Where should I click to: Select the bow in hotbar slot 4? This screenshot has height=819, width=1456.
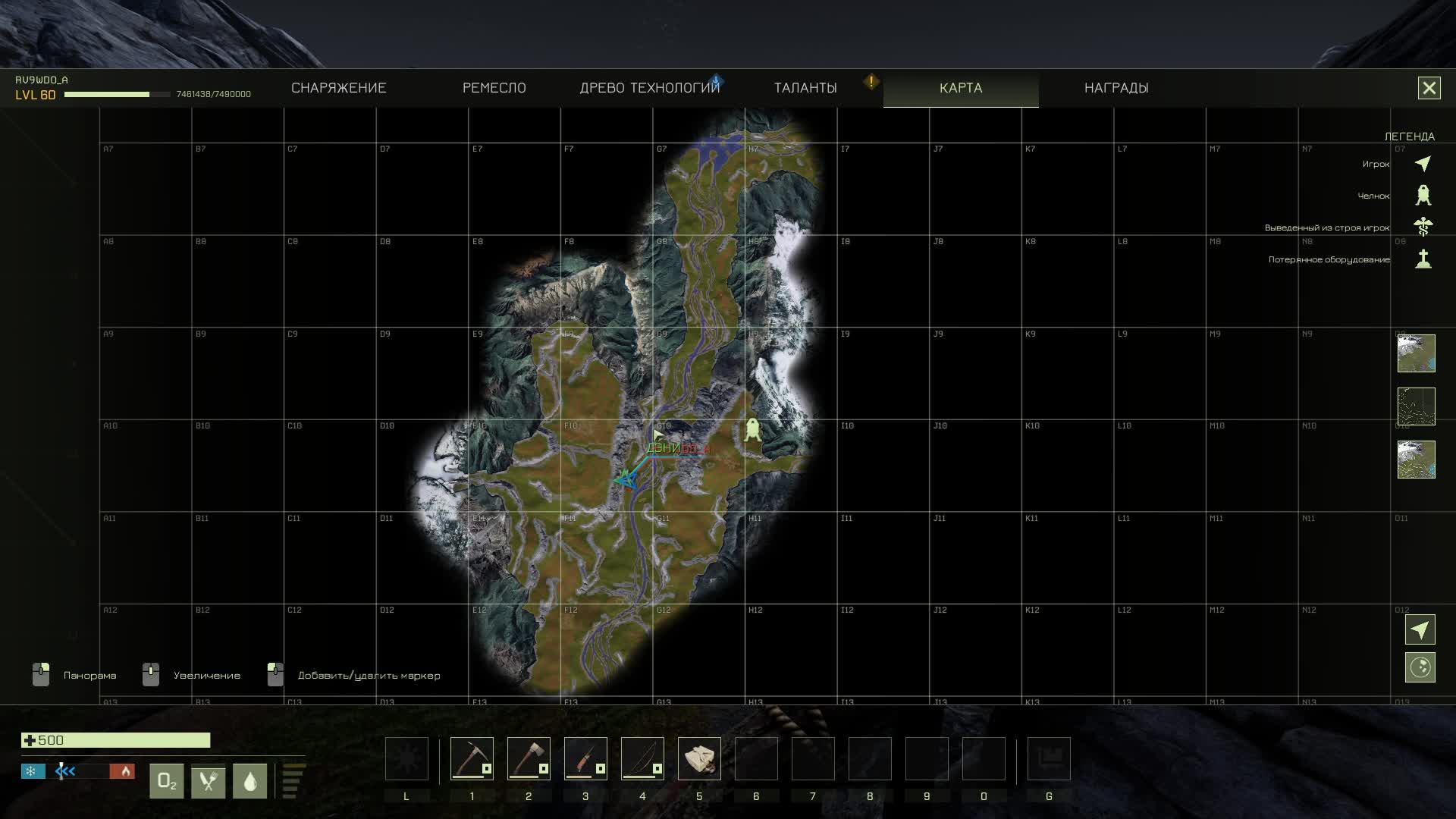click(x=642, y=758)
